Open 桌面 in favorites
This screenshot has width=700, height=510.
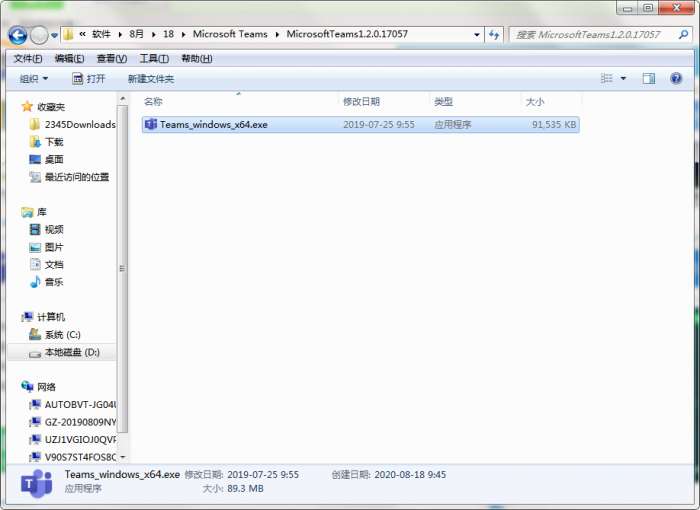54,159
